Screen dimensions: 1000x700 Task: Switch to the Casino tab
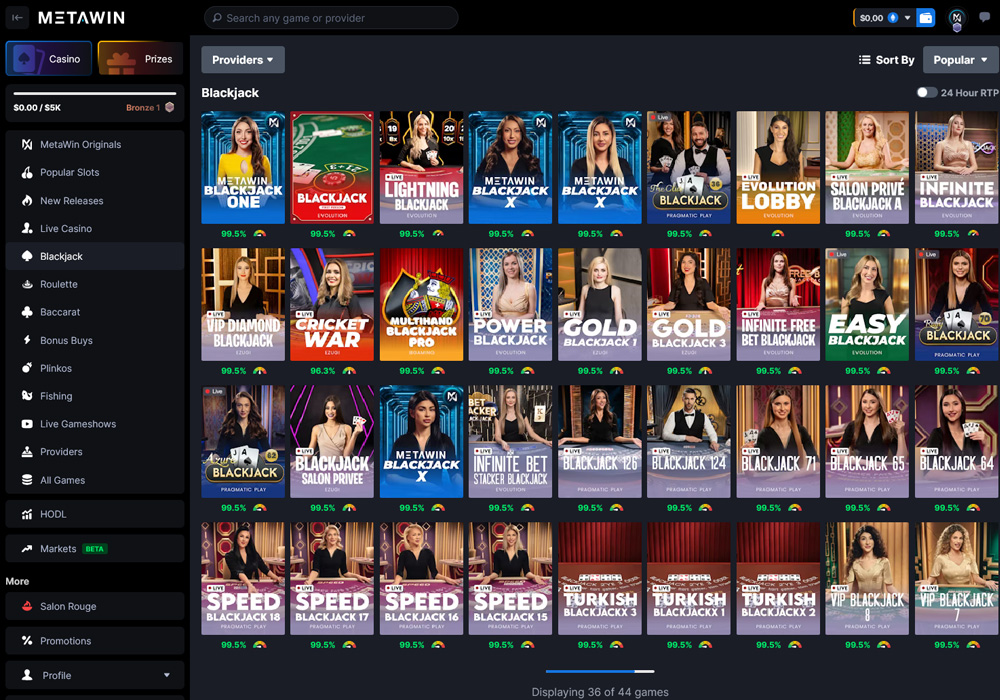point(49,59)
